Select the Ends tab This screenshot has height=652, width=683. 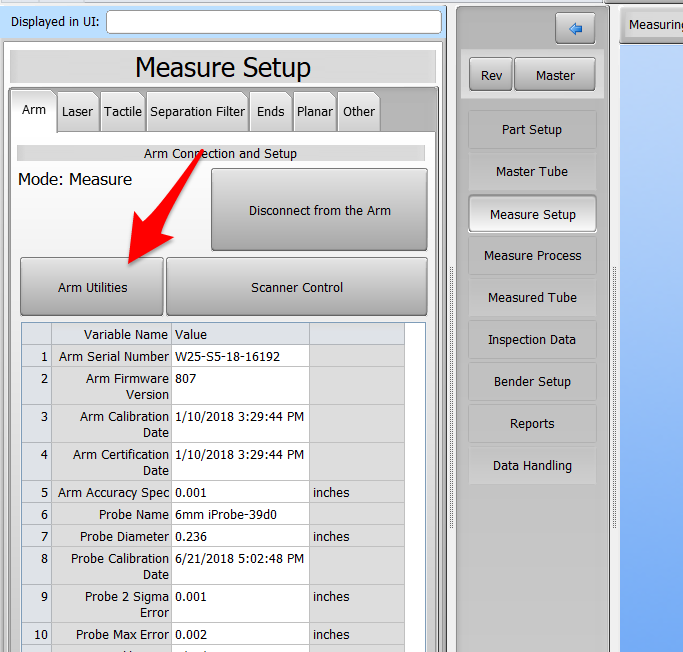point(270,112)
